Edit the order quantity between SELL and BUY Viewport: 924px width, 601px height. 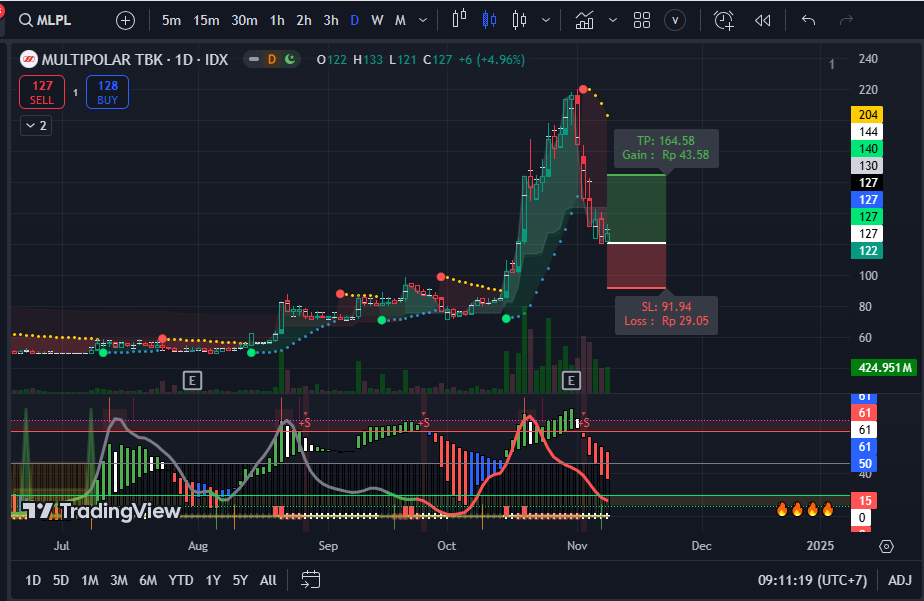[75, 93]
